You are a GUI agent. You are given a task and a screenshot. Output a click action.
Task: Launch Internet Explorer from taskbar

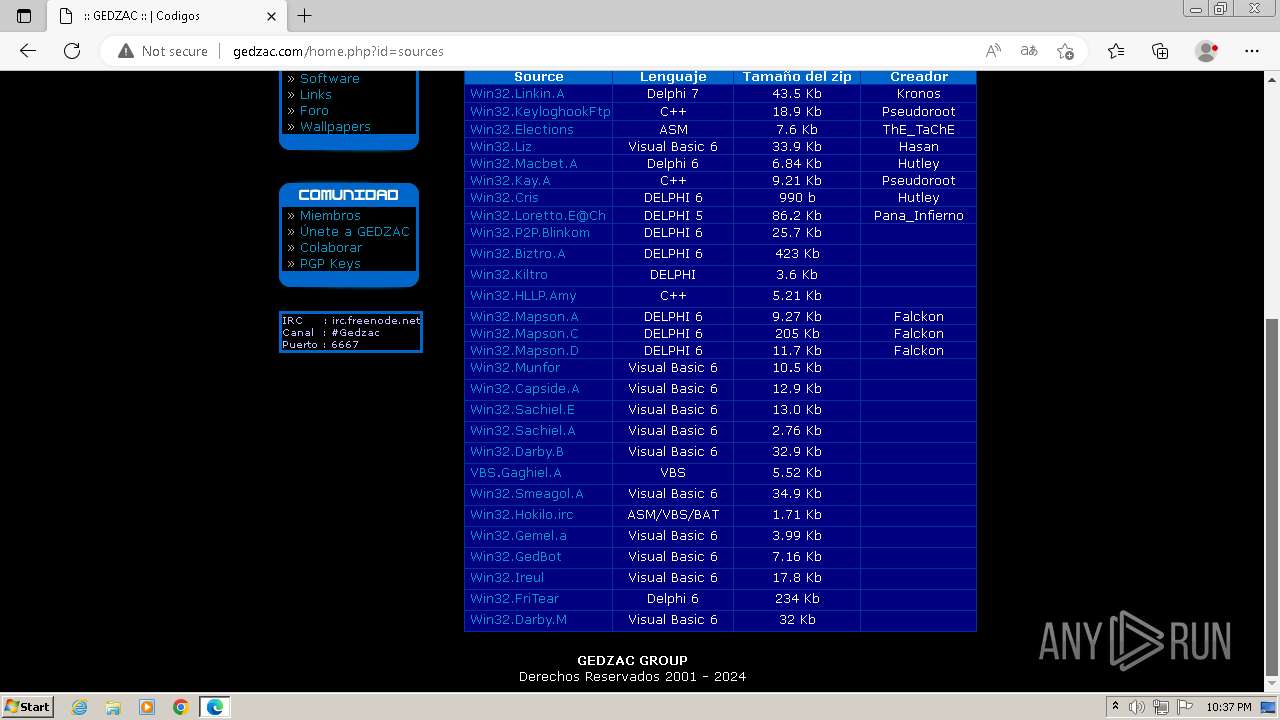79,707
